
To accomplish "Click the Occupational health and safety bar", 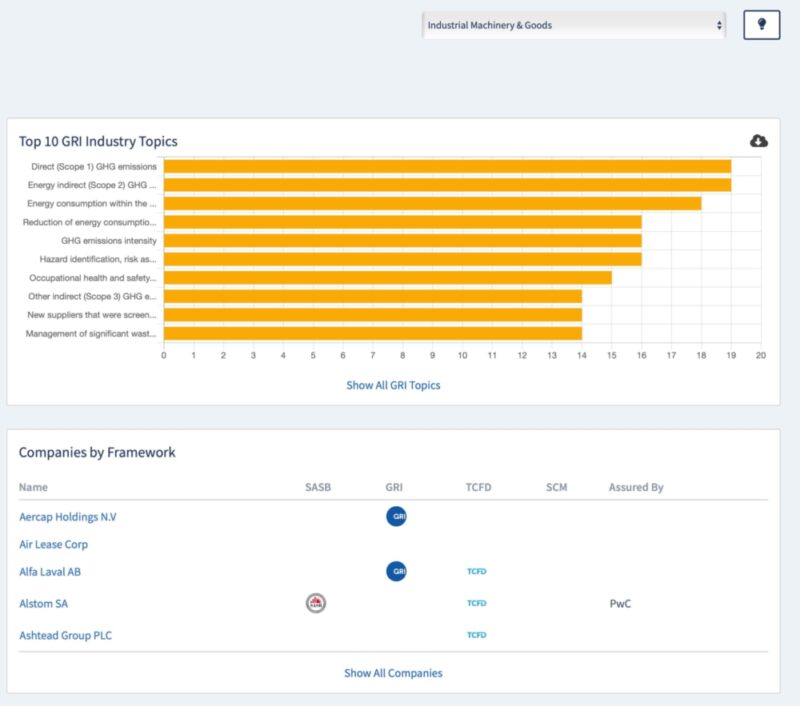I will 387,278.
